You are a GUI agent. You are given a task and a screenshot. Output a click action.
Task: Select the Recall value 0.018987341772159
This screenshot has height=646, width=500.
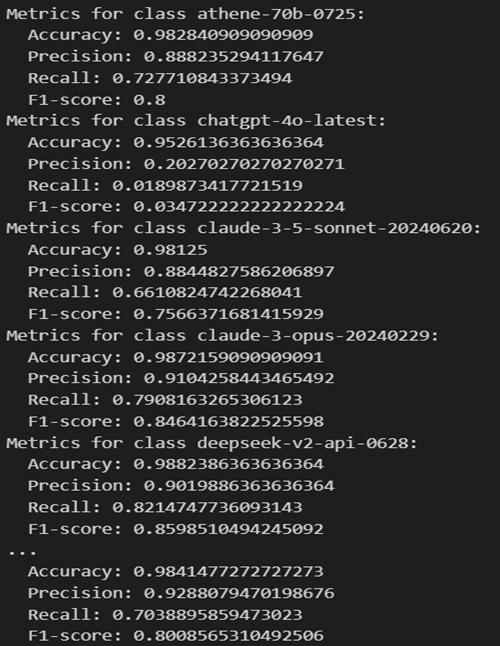(x=207, y=185)
